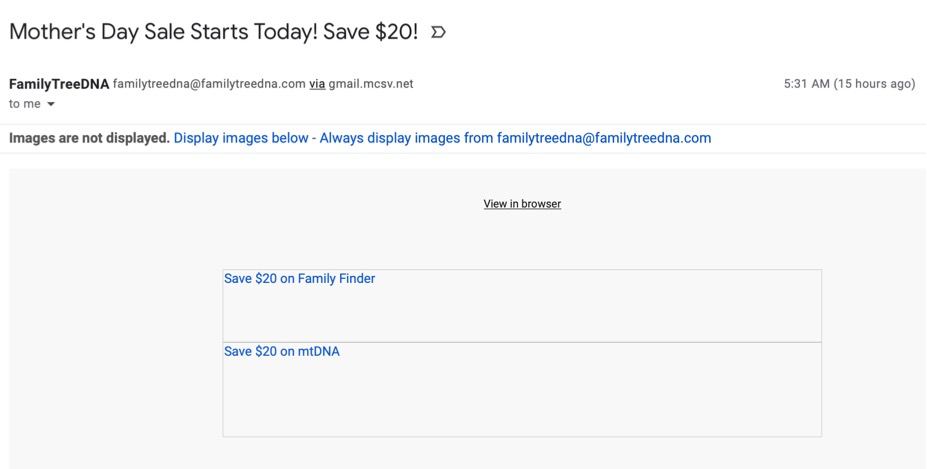Click blank area inside mtDNA image placeholder
Image resolution: width=927 pixels, height=469 pixels.
(x=520, y=400)
